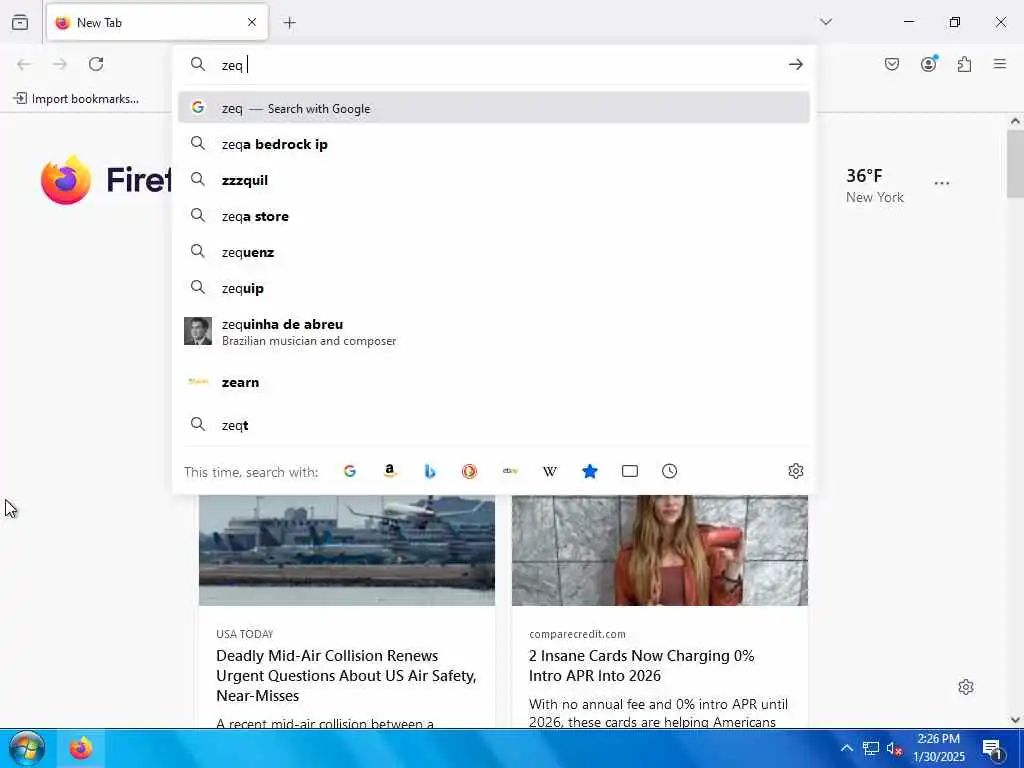The height and width of the screenshot is (768, 1024).
Task: Go forward one page
Action: pos(59,64)
